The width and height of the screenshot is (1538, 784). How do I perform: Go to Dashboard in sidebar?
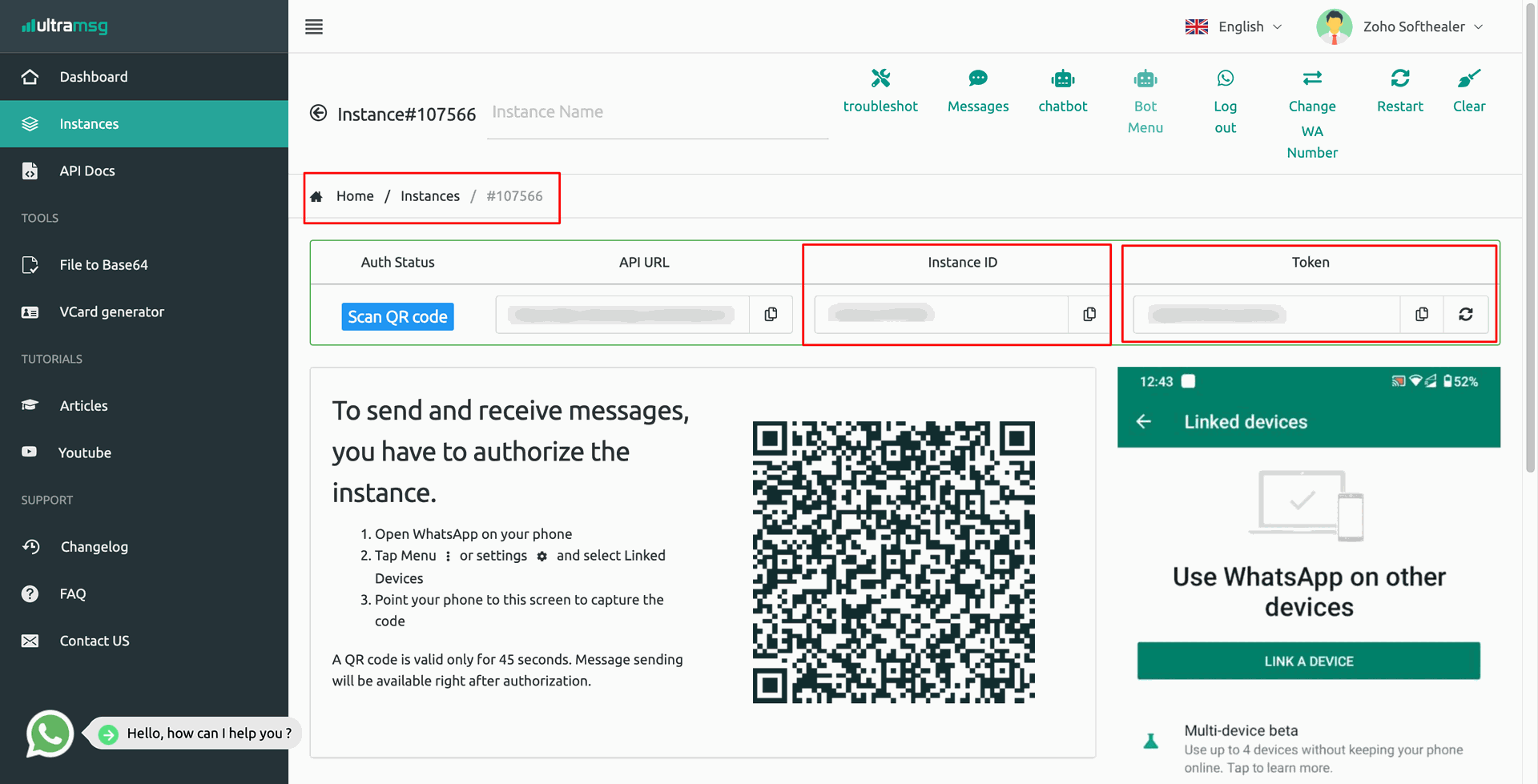coord(144,77)
